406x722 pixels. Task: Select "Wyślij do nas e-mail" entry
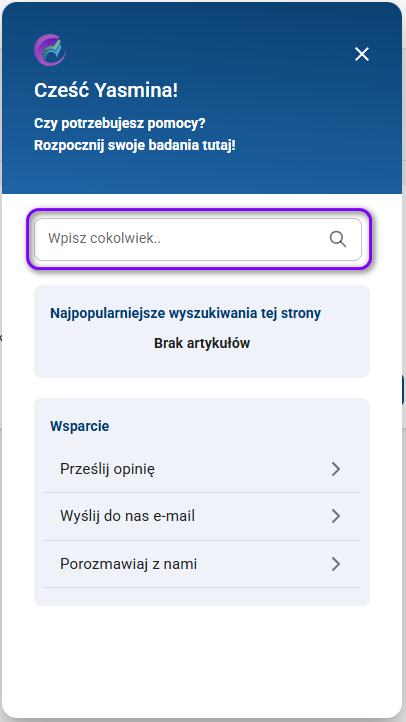(x=202, y=516)
